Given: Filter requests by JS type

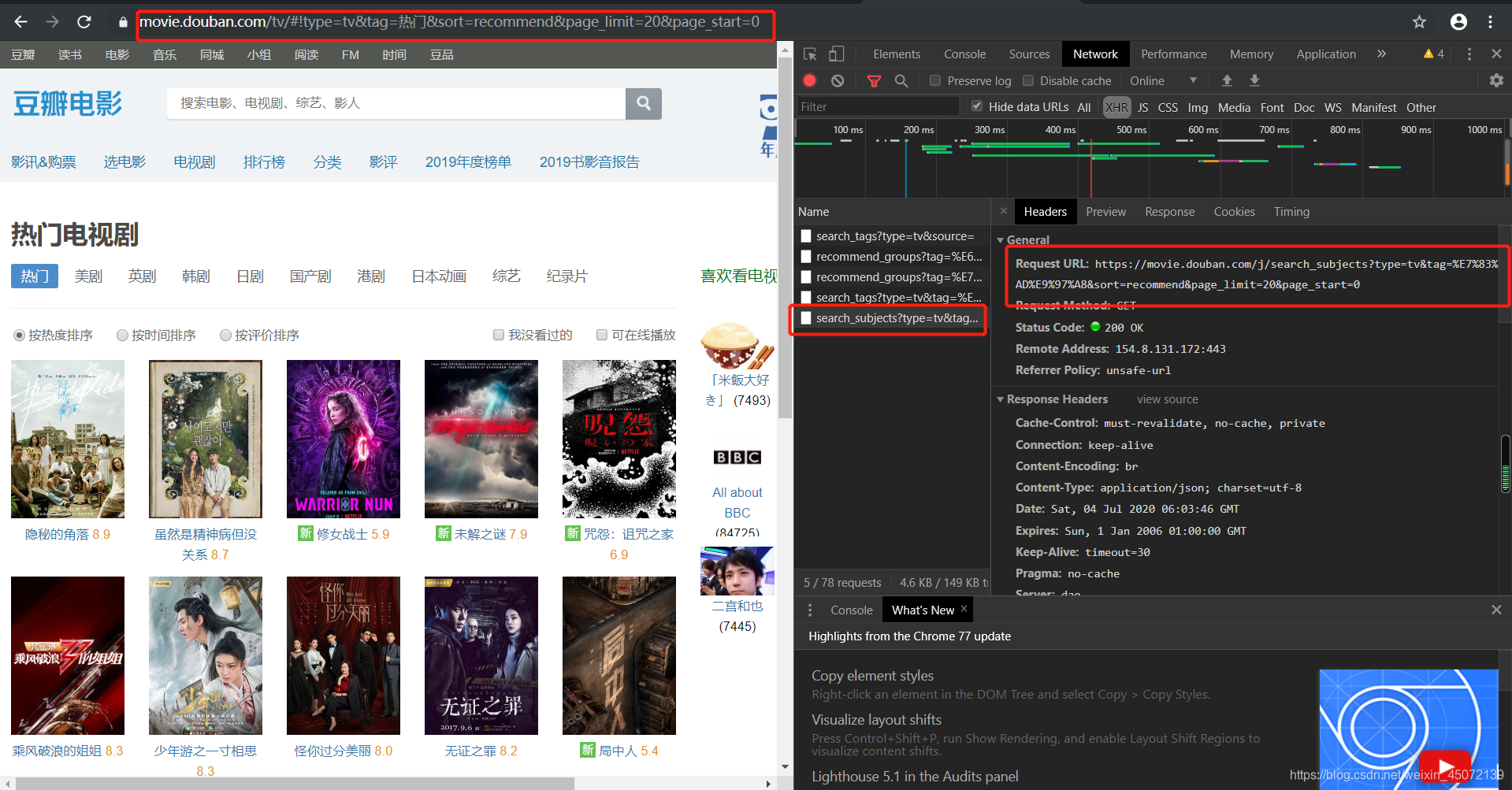Looking at the screenshot, I should (1142, 107).
